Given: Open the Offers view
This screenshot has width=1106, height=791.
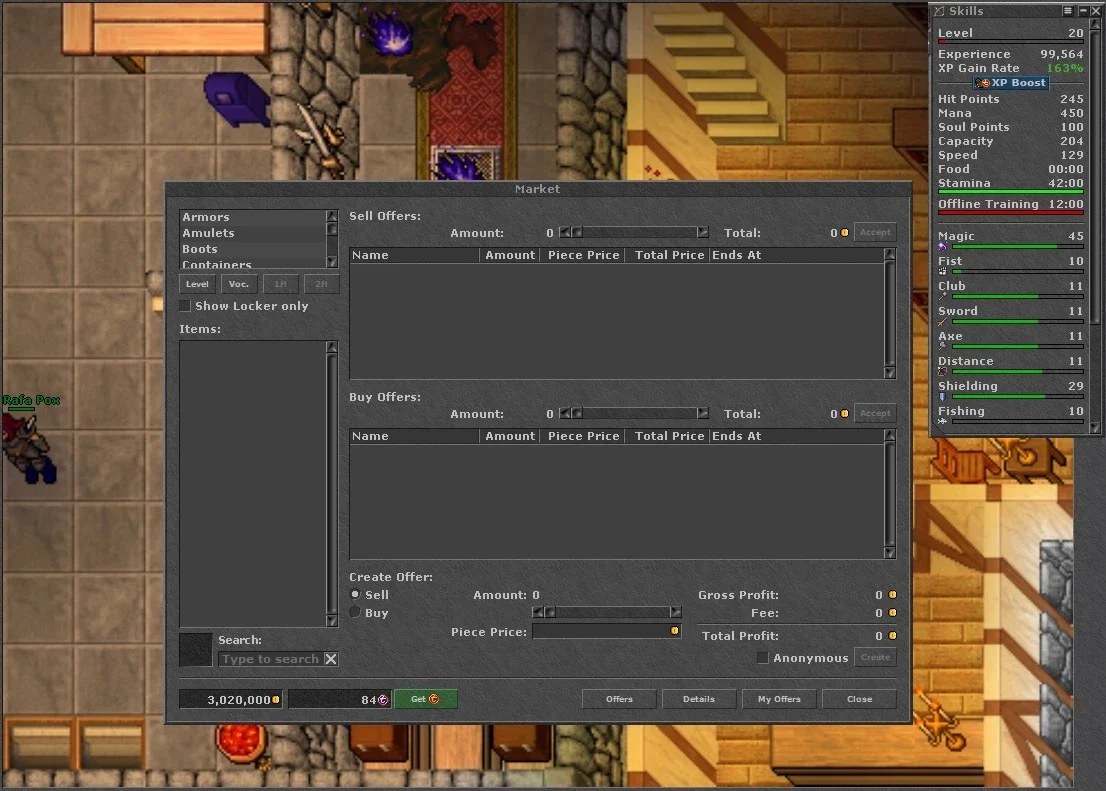Looking at the screenshot, I should [619, 699].
